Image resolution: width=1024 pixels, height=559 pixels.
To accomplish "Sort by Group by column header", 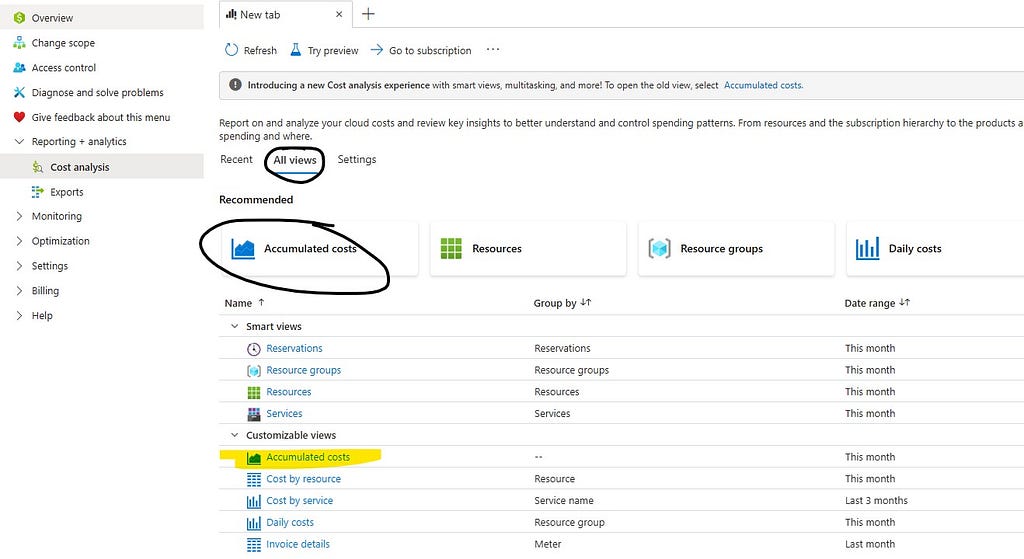I will pyautogui.click(x=562, y=303).
